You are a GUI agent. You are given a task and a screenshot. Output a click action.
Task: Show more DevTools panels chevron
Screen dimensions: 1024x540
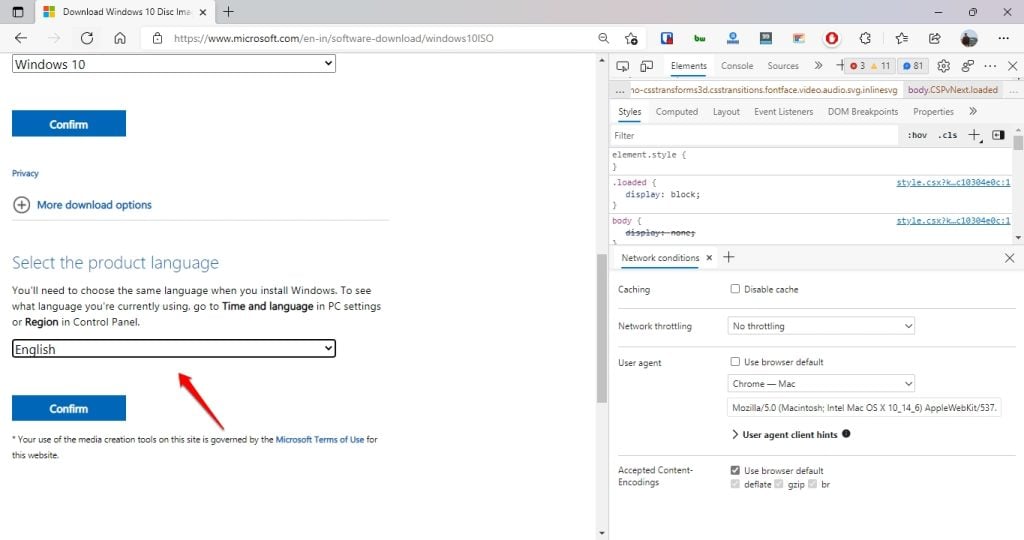click(x=818, y=66)
